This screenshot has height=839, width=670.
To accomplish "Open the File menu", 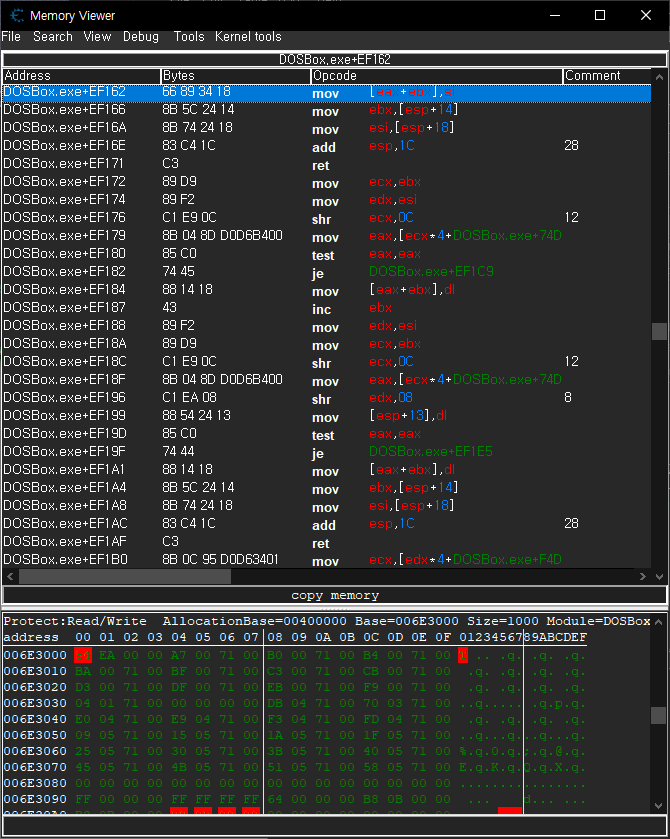I will coord(11,37).
